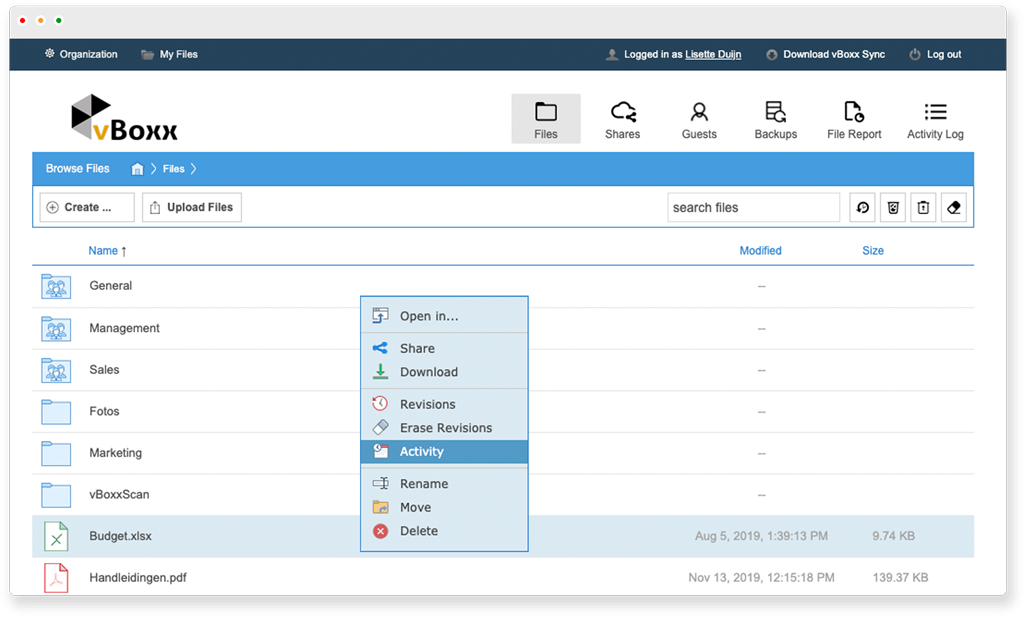This screenshot has height=617, width=1024.
Task: Click the home icon in breadcrumb
Action: pyautogui.click(x=138, y=169)
